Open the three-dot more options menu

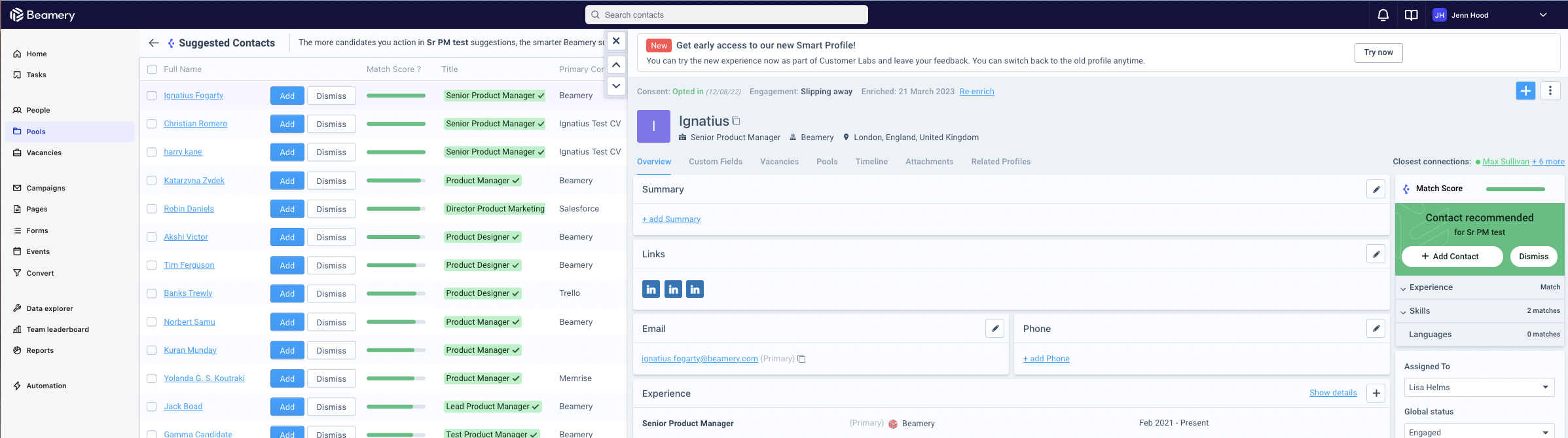[x=1550, y=91]
